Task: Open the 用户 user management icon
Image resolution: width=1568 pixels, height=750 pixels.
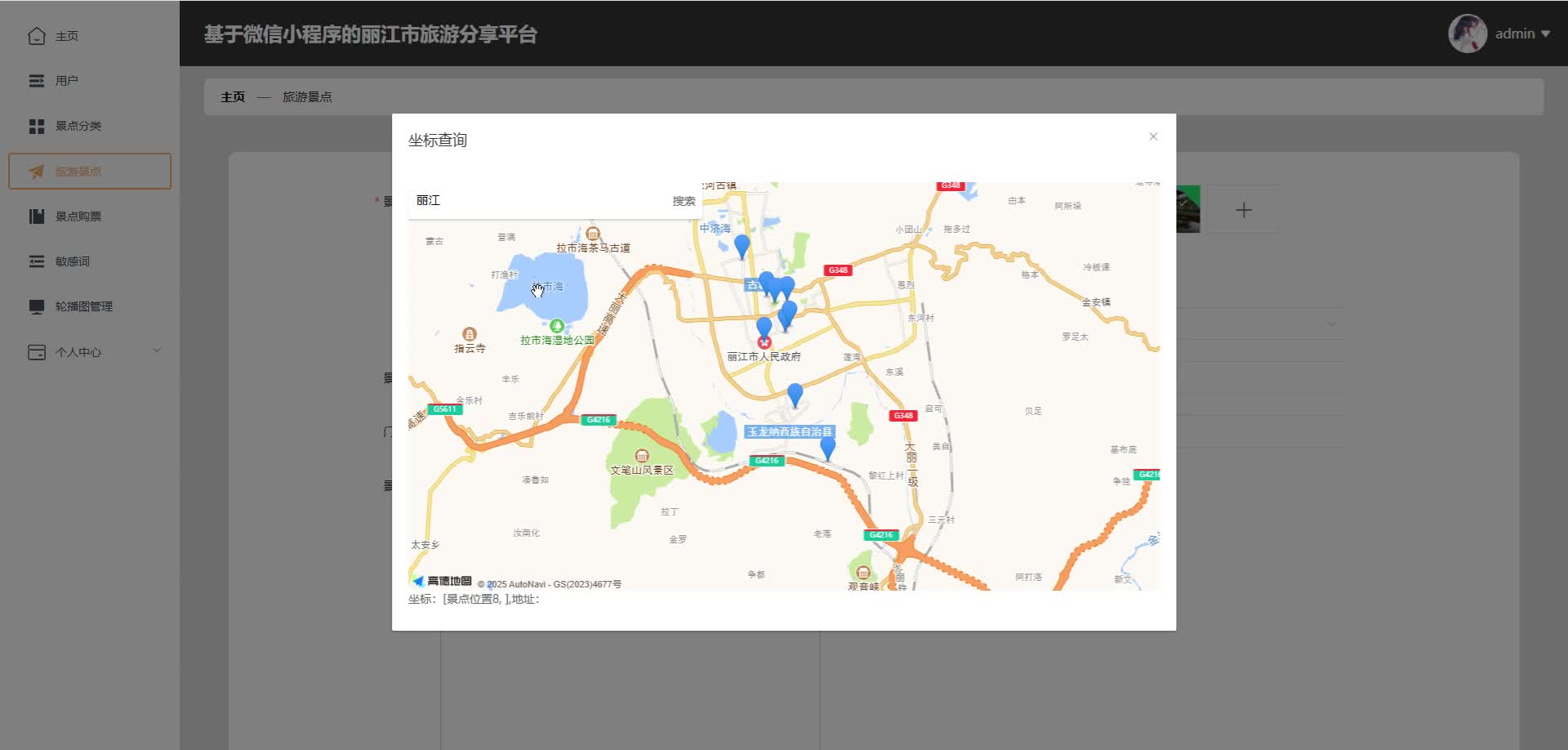Action: (x=36, y=81)
